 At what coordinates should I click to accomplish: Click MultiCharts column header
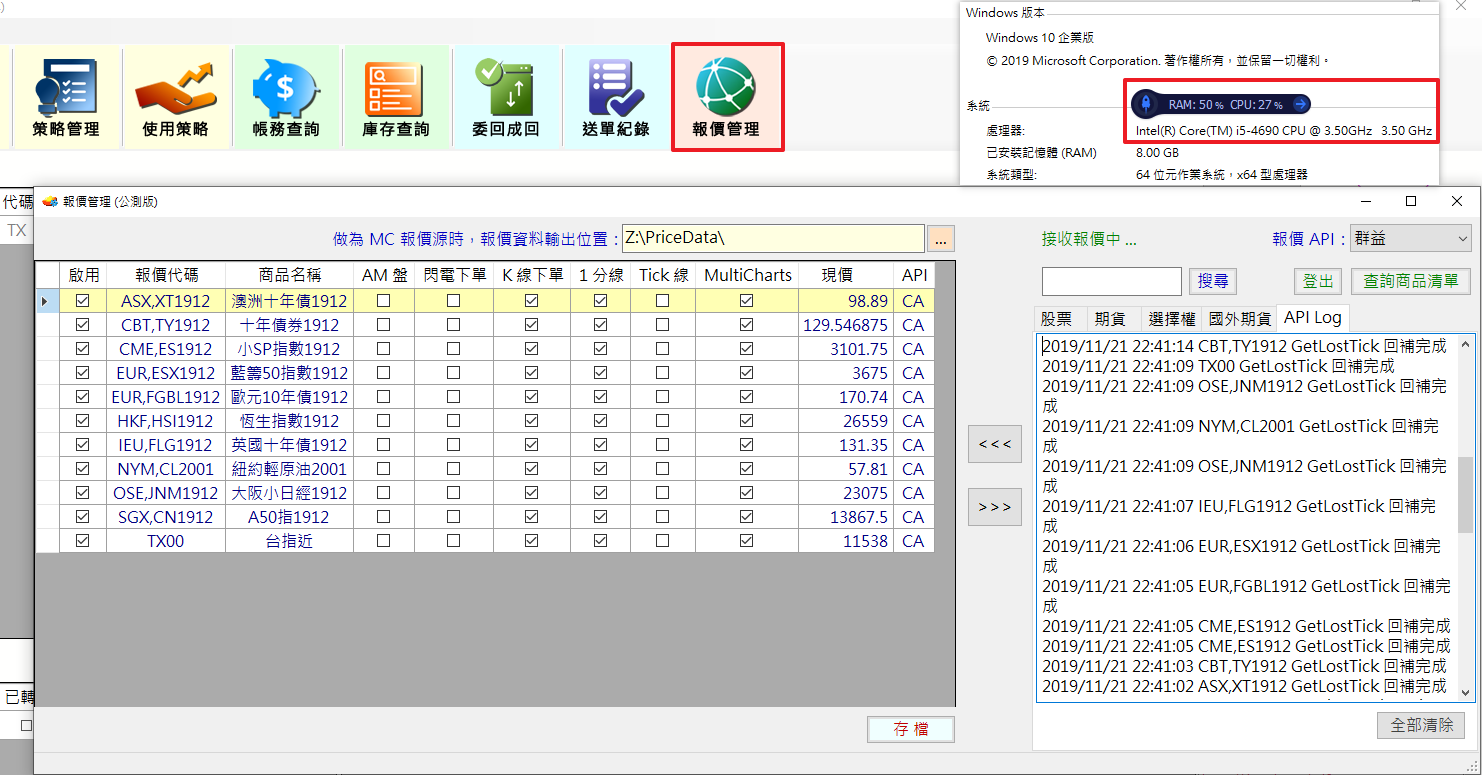[748, 275]
